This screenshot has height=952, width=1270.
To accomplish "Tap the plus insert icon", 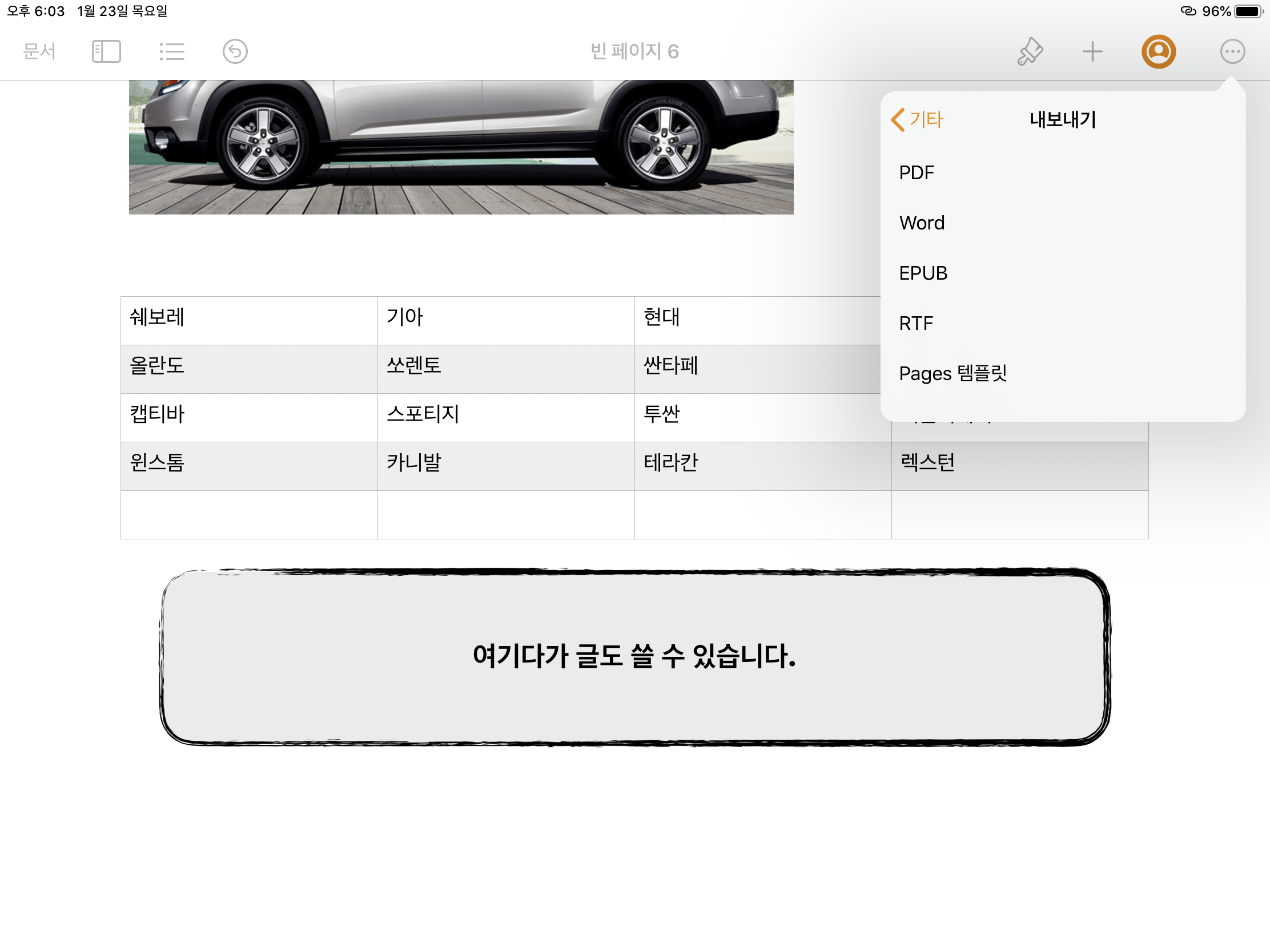I will click(x=1092, y=51).
